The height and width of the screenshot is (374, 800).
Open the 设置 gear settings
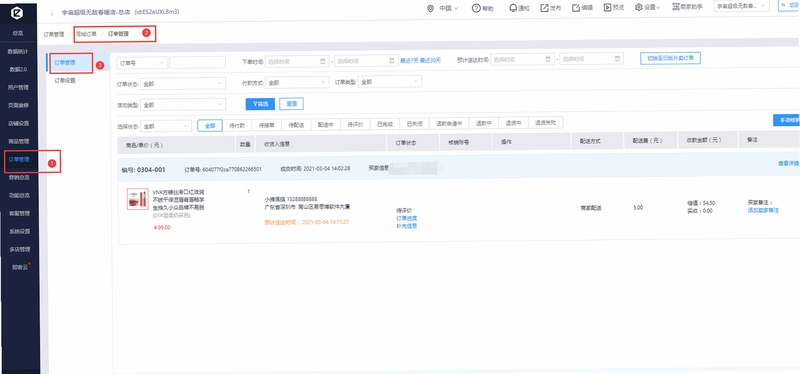[x=638, y=8]
